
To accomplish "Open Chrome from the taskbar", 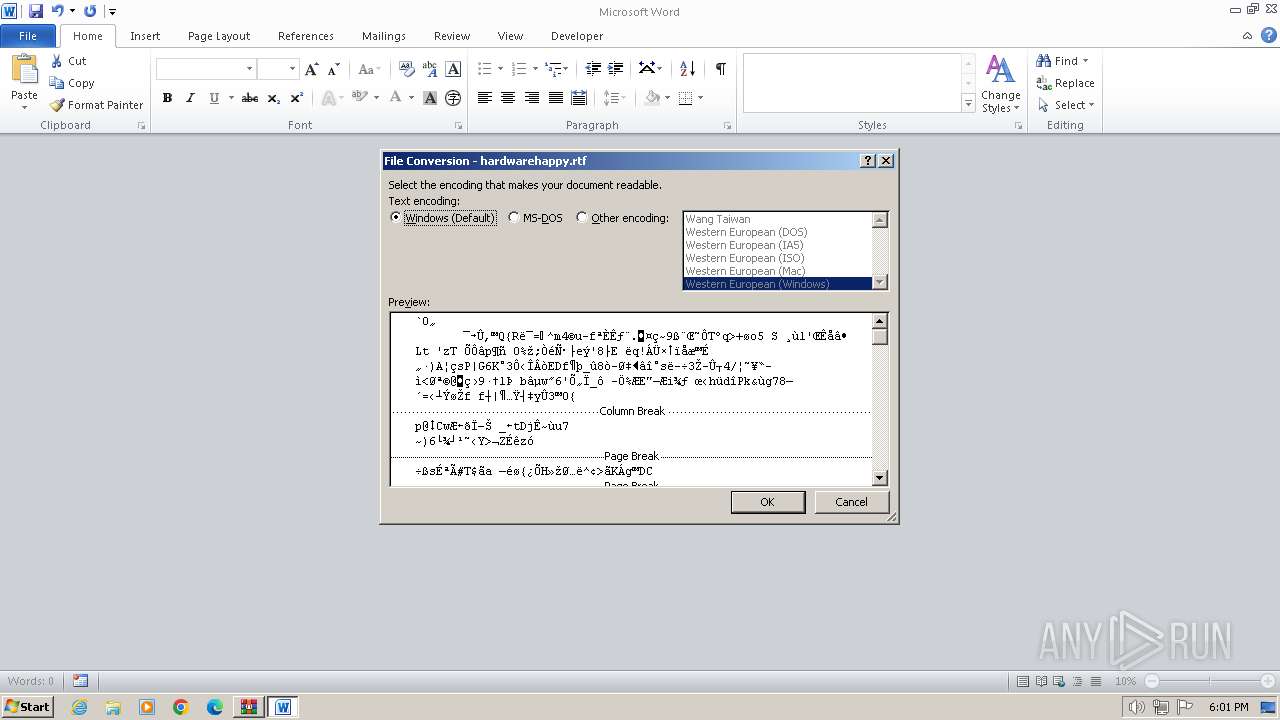I will point(180,707).
